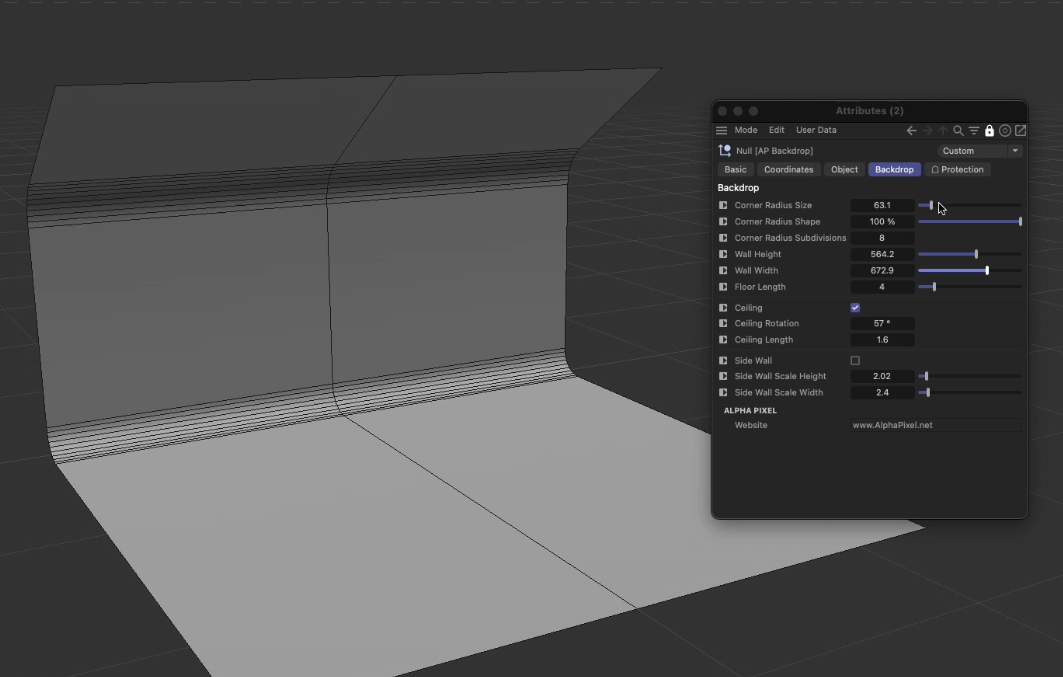1063x677 pixels.
Task: Click the Wall Width slider handle
Action: pyautogui.click(x=987, y=271)
